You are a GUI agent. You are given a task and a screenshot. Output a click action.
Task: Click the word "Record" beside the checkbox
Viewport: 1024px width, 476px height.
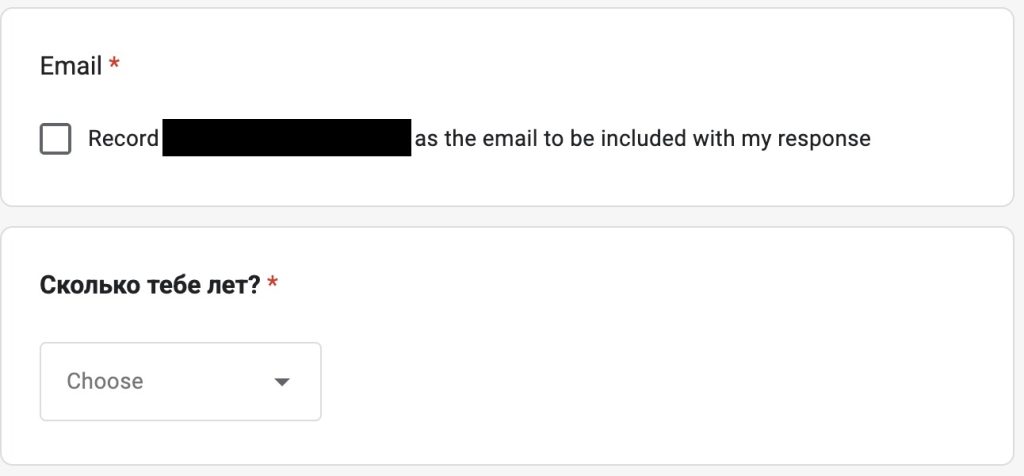point(123,139)
